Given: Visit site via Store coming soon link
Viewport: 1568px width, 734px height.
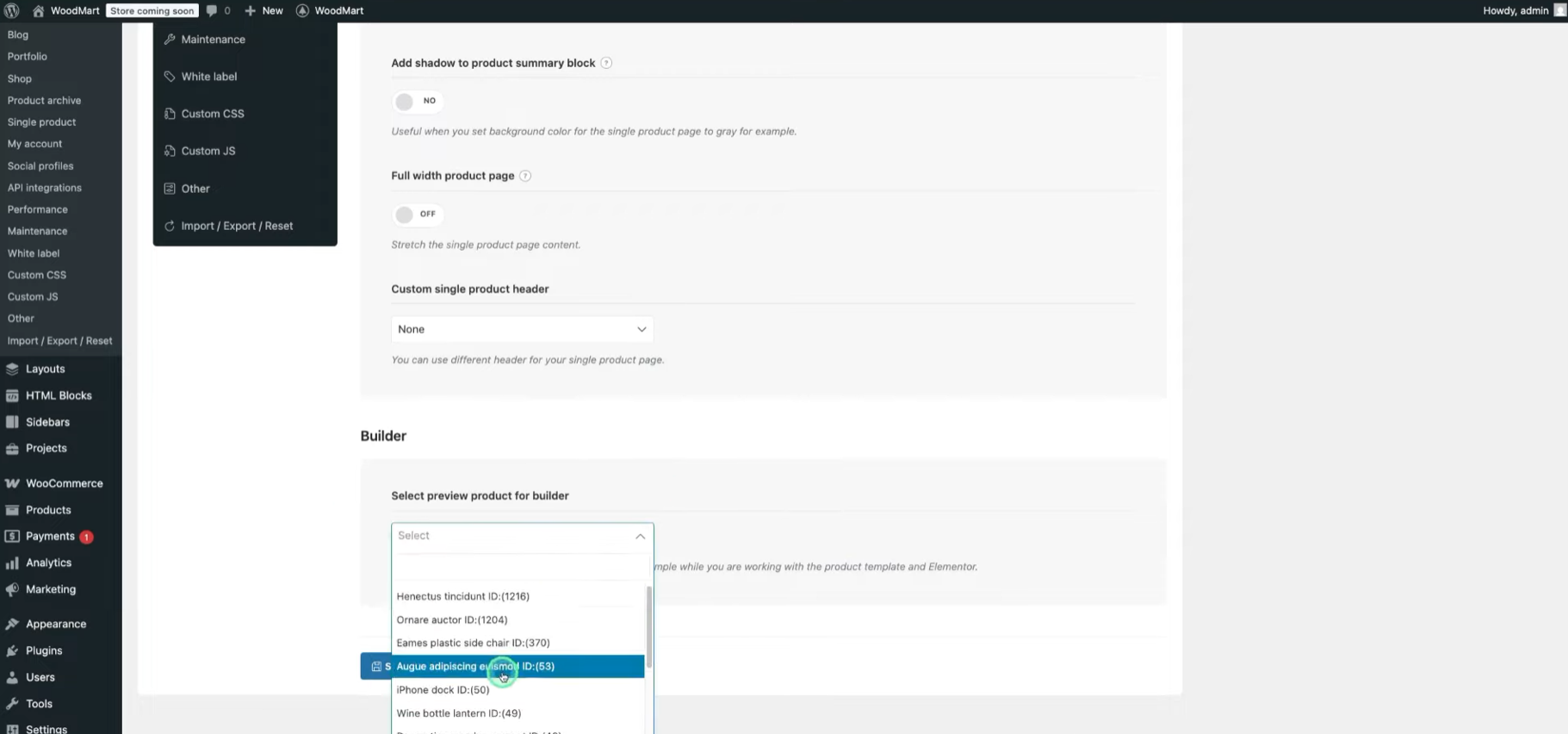Looking at the screenshot, I should (152, 10).
